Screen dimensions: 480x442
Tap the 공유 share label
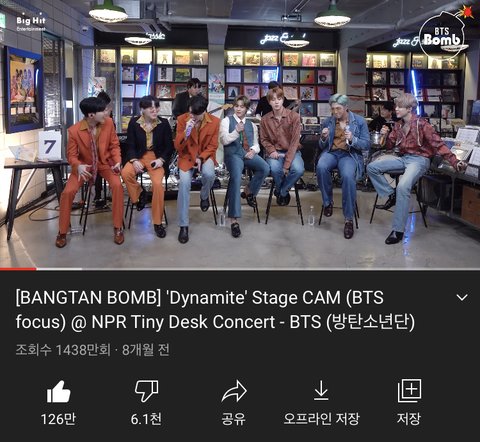(x=234, y=419)
